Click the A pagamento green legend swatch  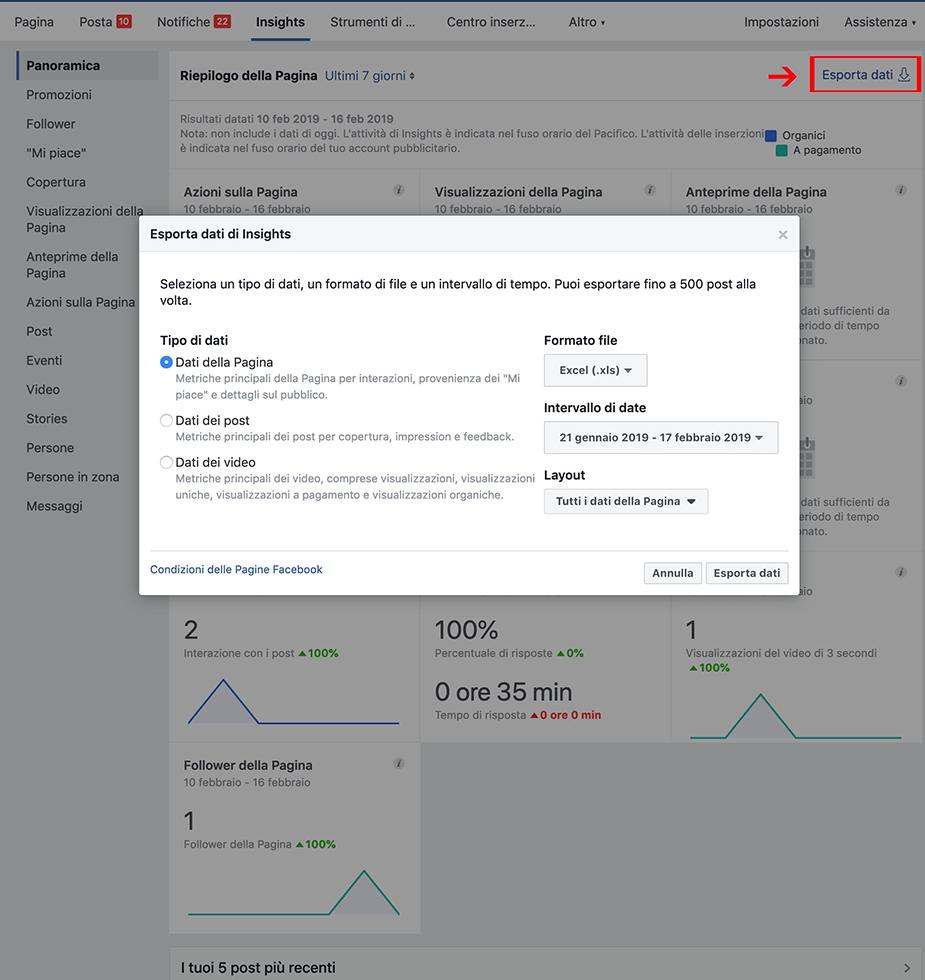(x=781, y=151)
